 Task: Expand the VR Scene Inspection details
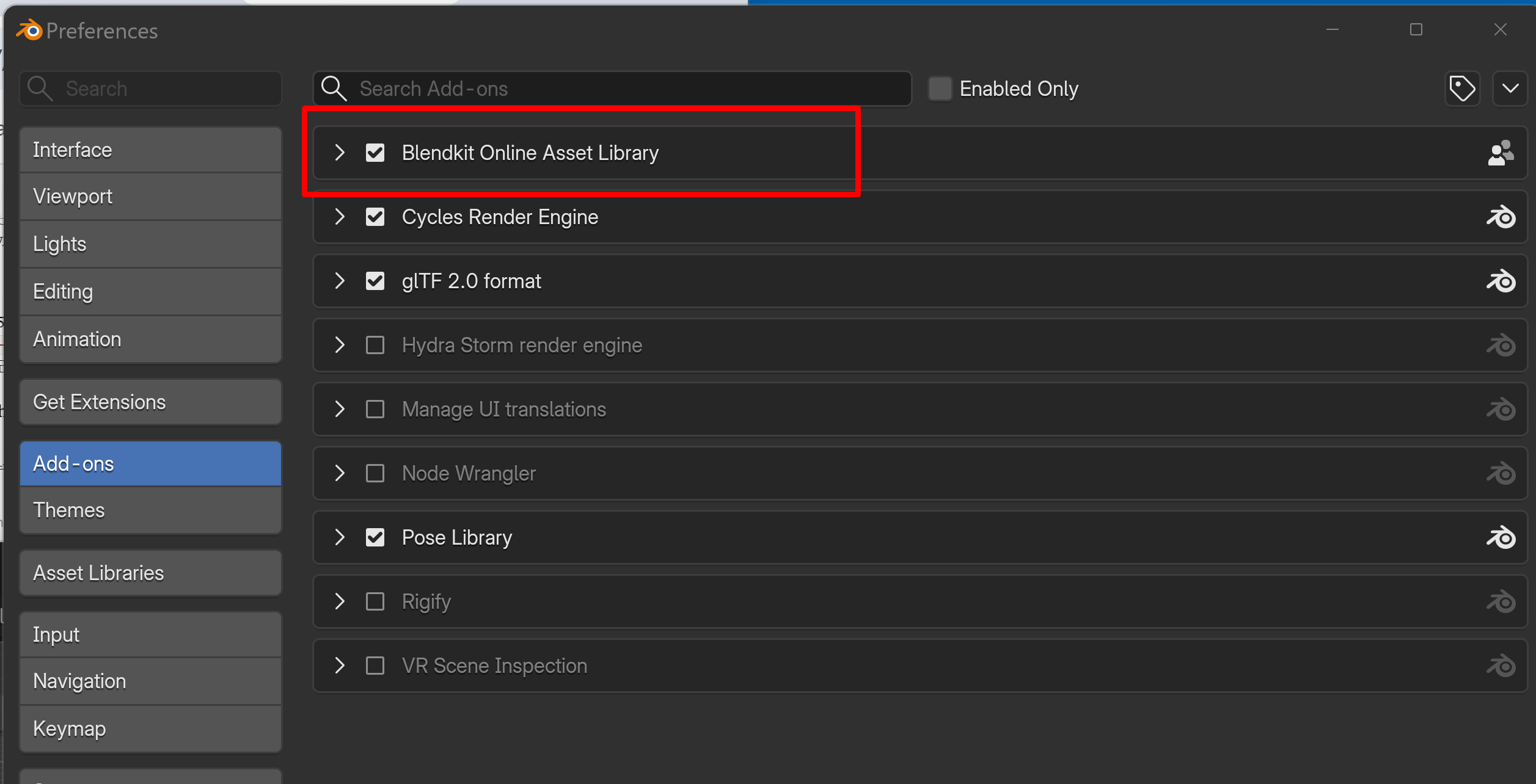tap(340, 666)
